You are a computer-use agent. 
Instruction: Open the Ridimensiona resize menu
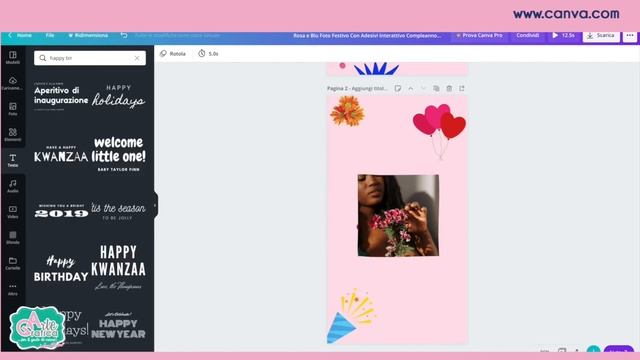[x=88, y=36]
